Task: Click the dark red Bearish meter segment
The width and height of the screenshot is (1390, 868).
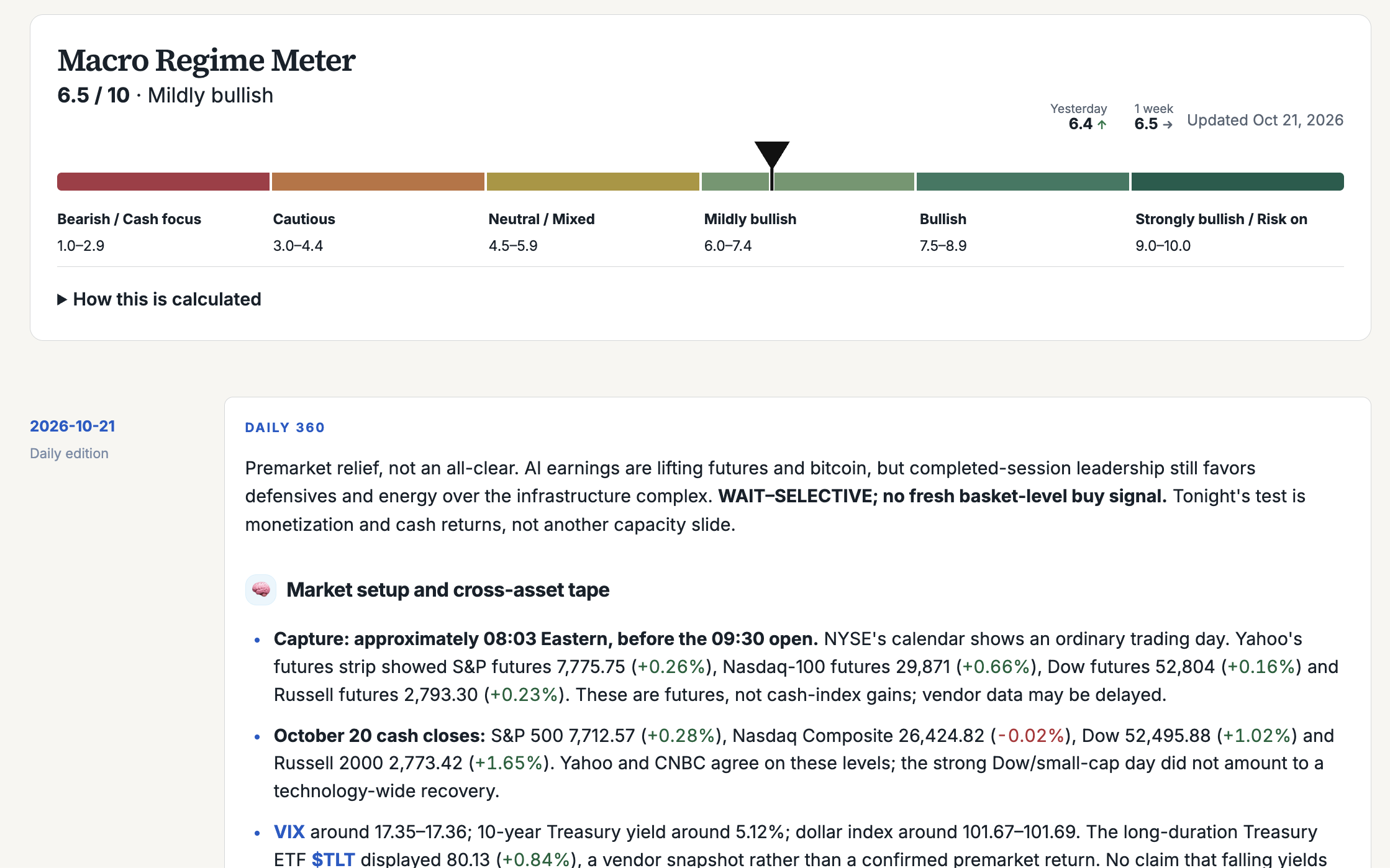Action: pos(163,181)
